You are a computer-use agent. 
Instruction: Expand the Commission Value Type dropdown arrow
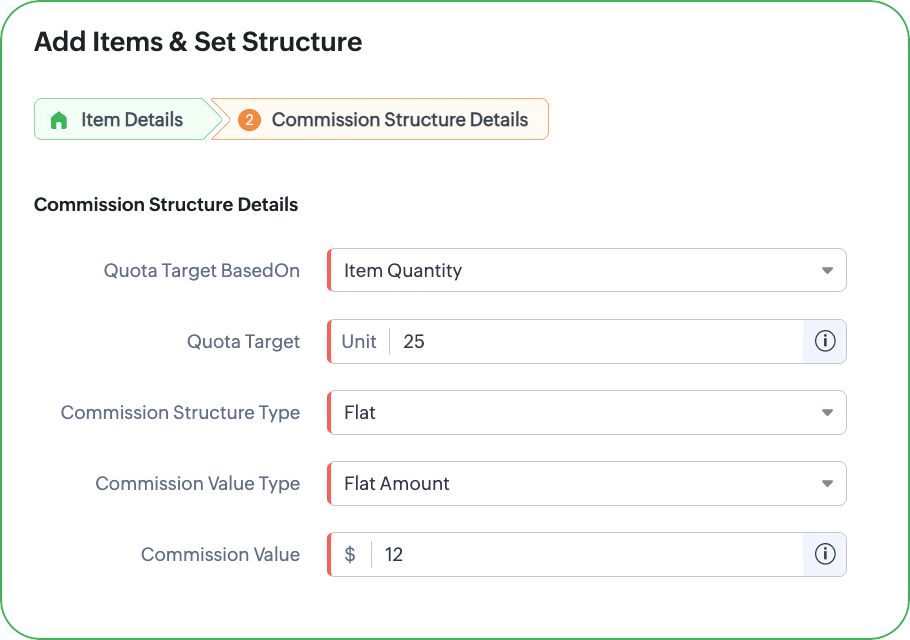point(827,483)
